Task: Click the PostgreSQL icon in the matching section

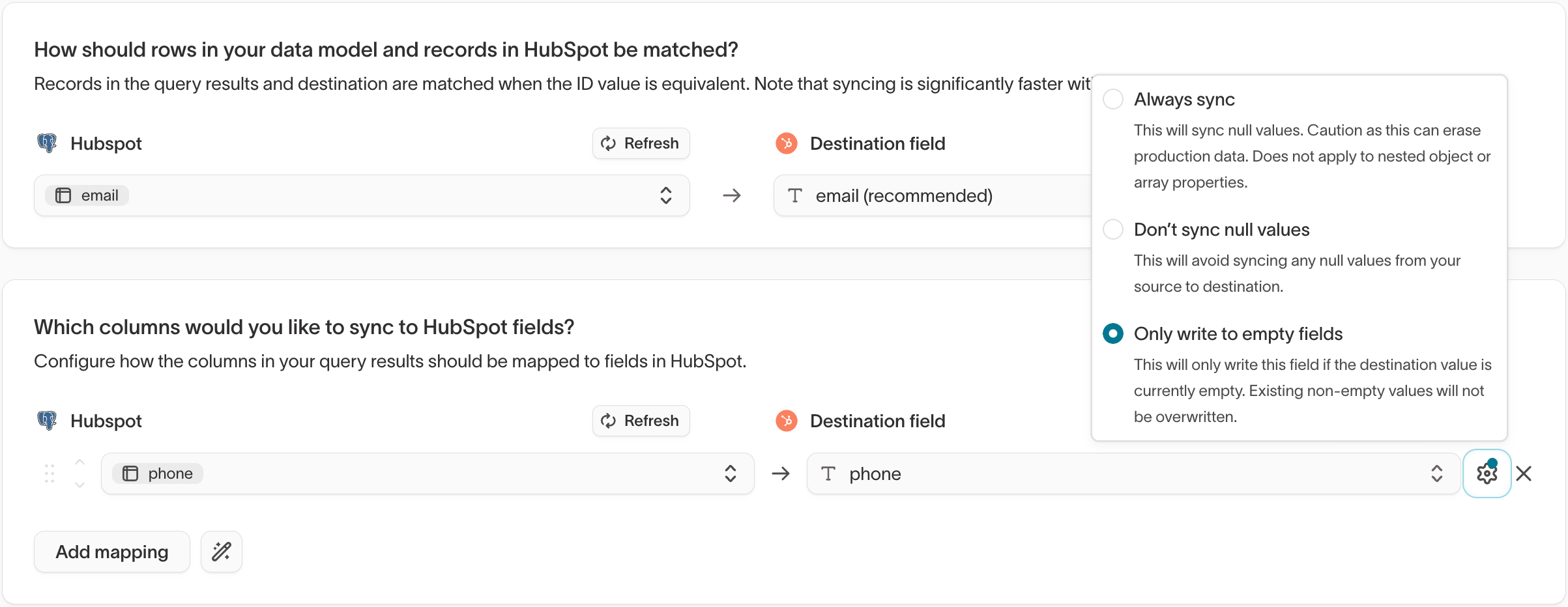Action: 46,143
